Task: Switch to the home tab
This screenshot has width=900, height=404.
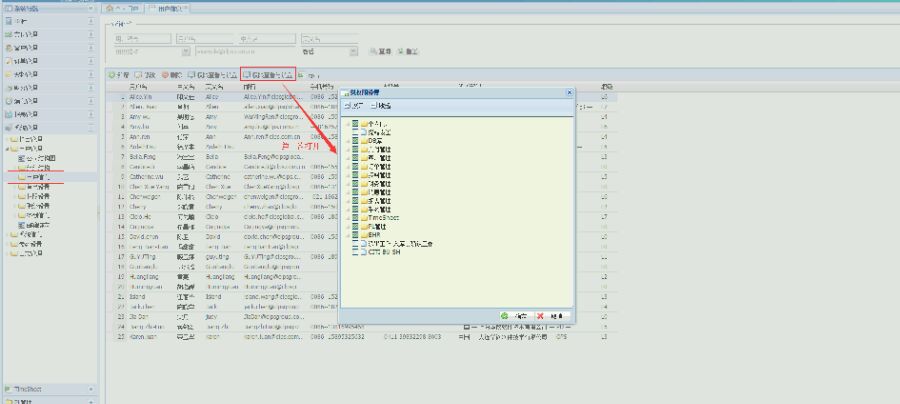Action: click(123, 9)
